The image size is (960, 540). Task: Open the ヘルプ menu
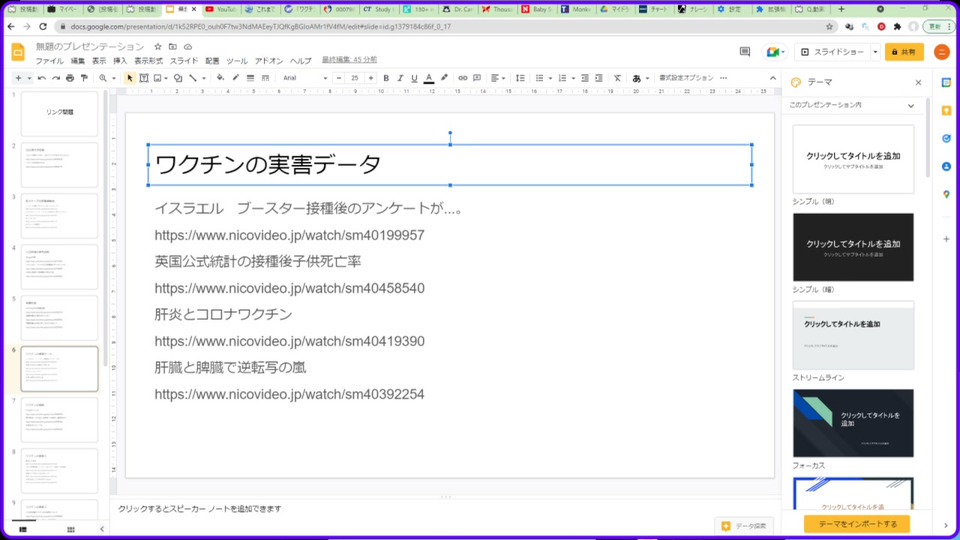coord(301,61)
